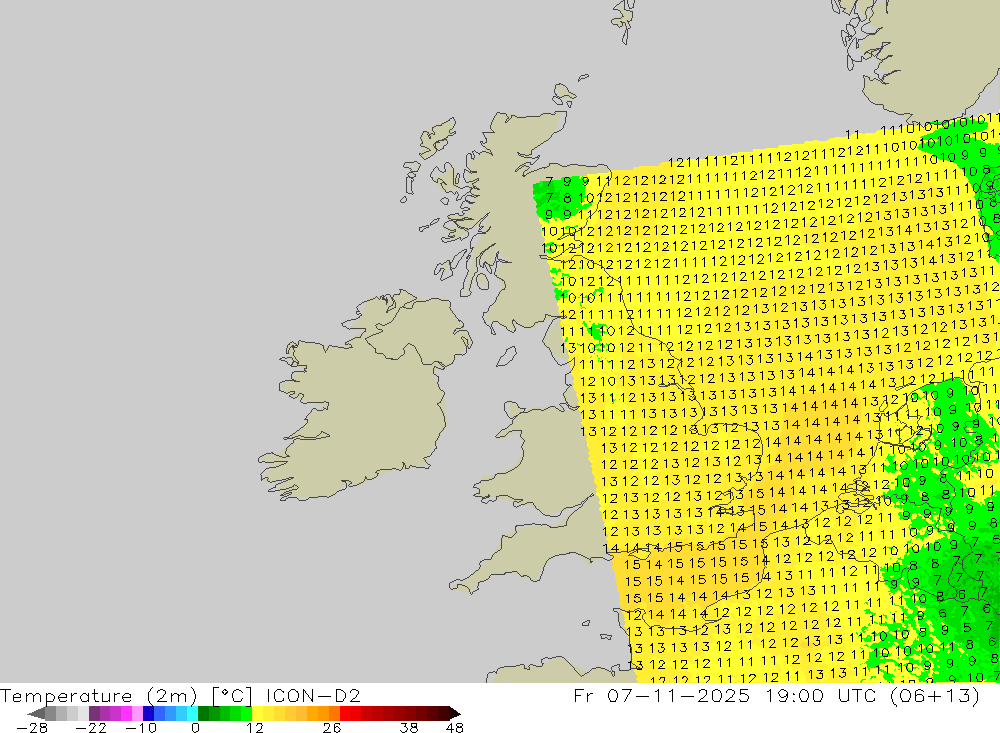The height and width of the screenshot is (733, 1000).
Task: Click the '-22' legend scale value
Action: [x=91, y=727]
